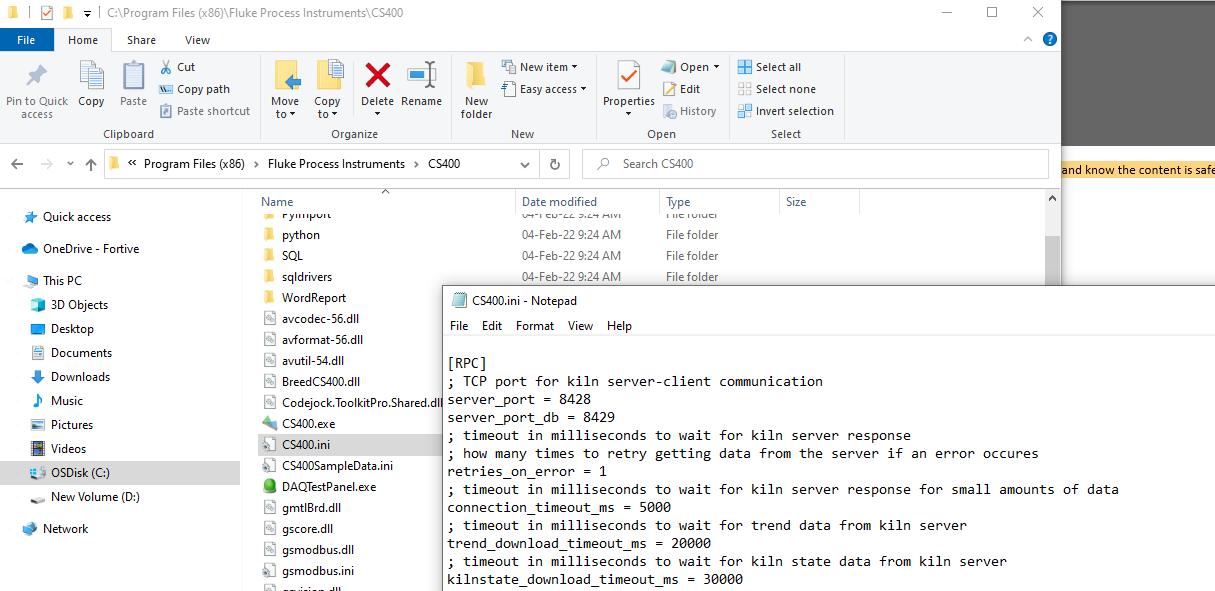Click Cut in the Clipboard group
Image resolution: width=1215 pixels, height=591 pixels.
pos(178,67)
